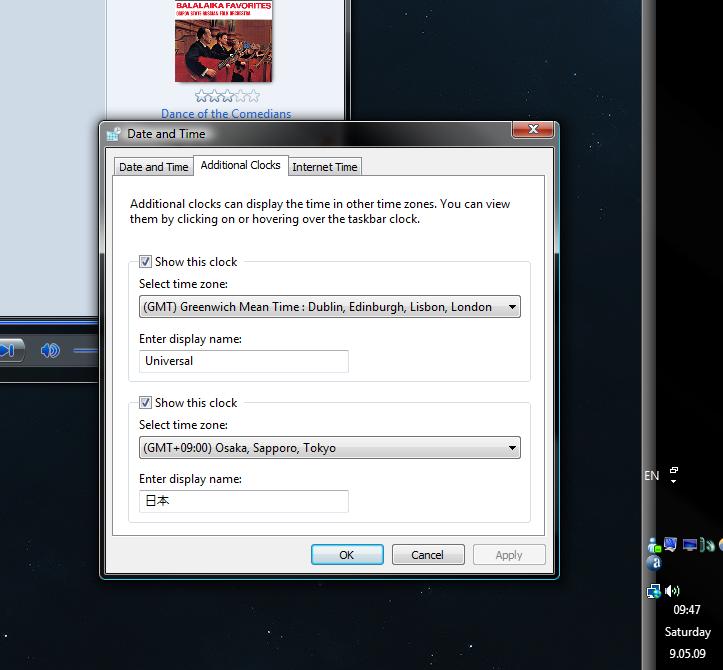Click the 'Dance of the Comedians' link
The width and height of the screenshot is (723, 670).
click(x=226, y=114)
